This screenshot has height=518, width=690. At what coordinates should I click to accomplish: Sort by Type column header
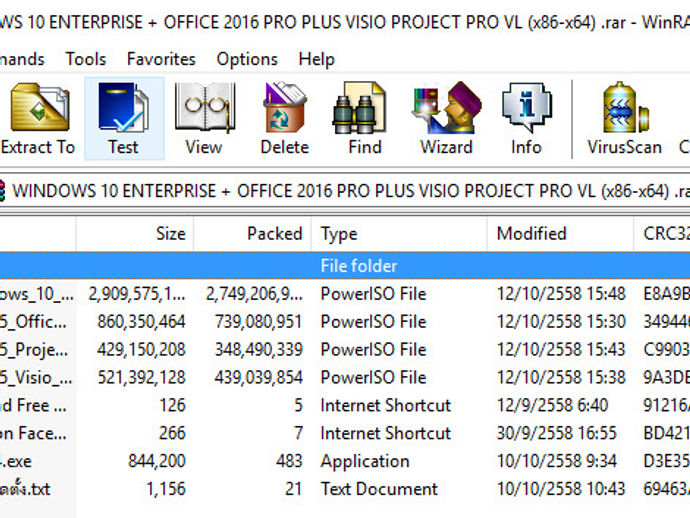point(339,234)
